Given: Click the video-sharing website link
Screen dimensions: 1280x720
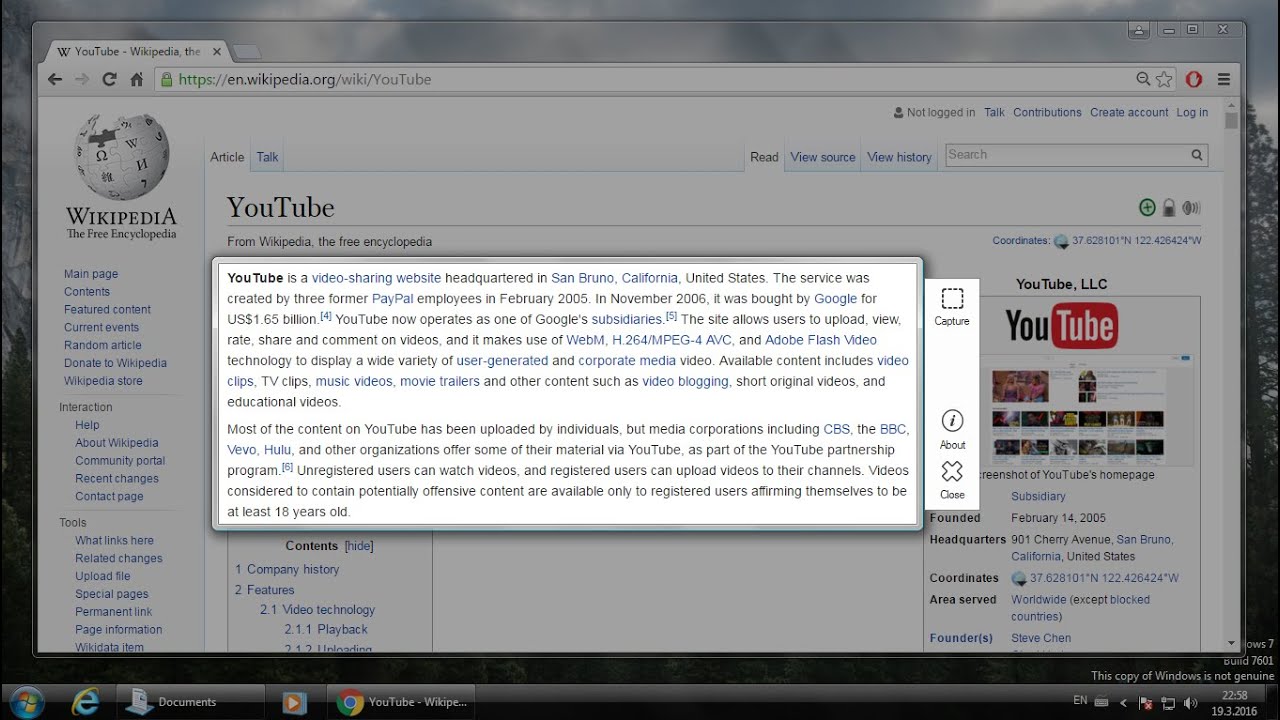Looking at the screenshot, I should pyautogui.click(x=376, y=278).
